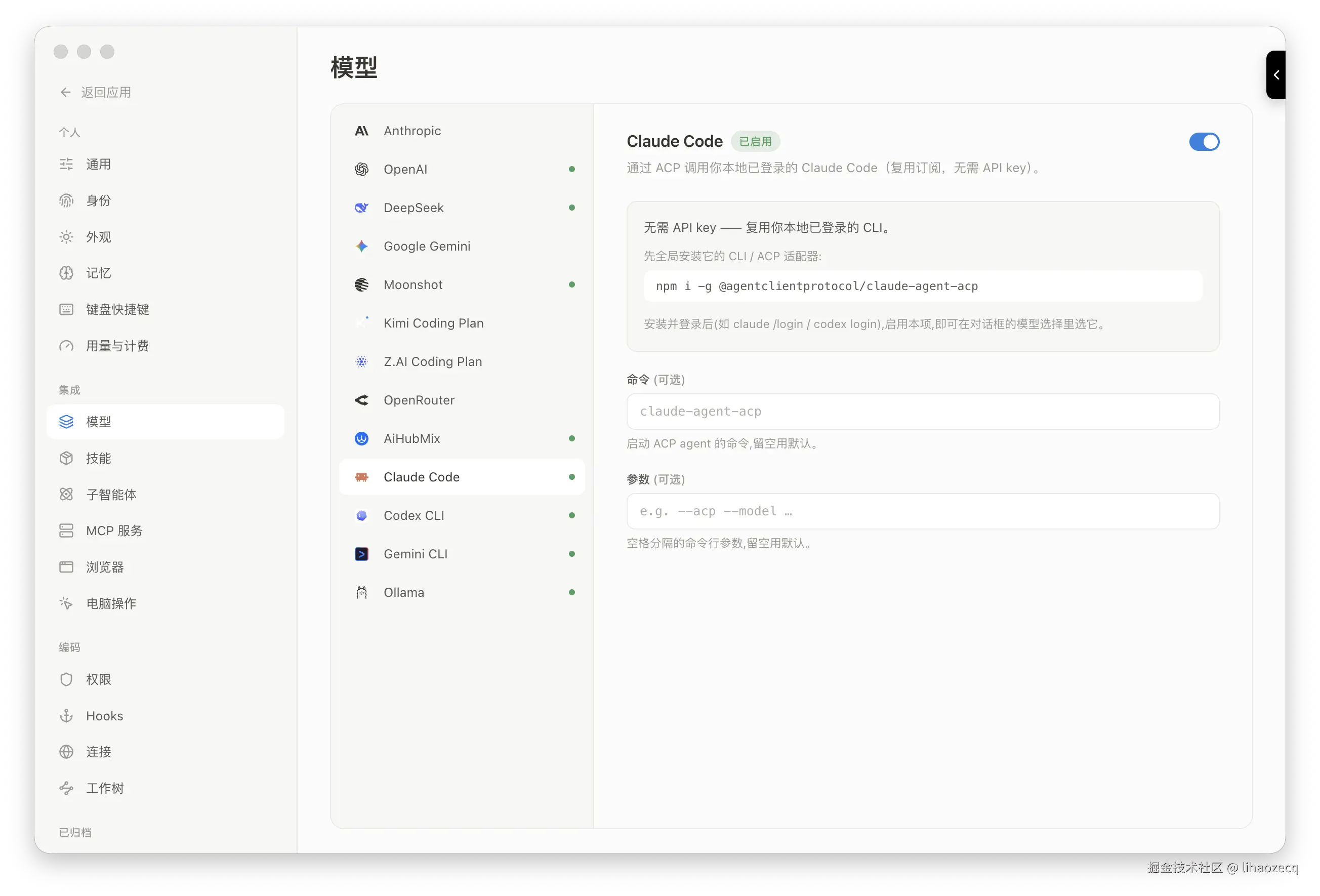Open 连接 globe icon
The width and height of the screenshot is (1320, 896).
click(66, 752)
